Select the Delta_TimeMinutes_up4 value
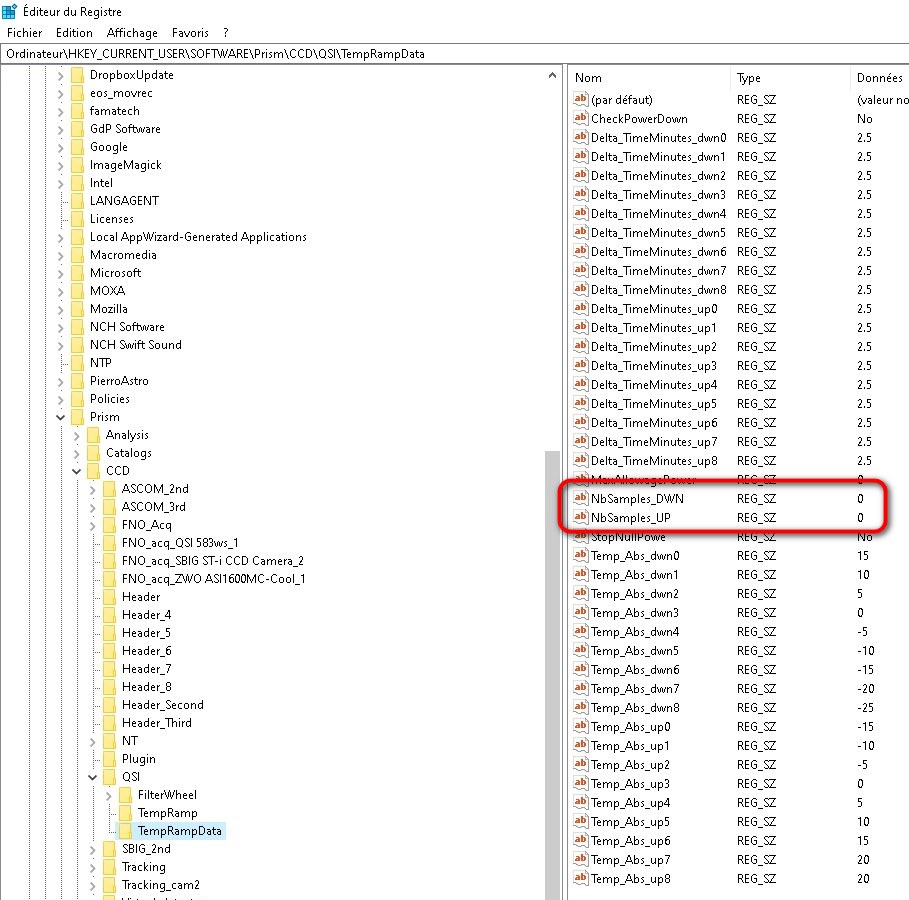The image size is (909, 900). [654, 385]
